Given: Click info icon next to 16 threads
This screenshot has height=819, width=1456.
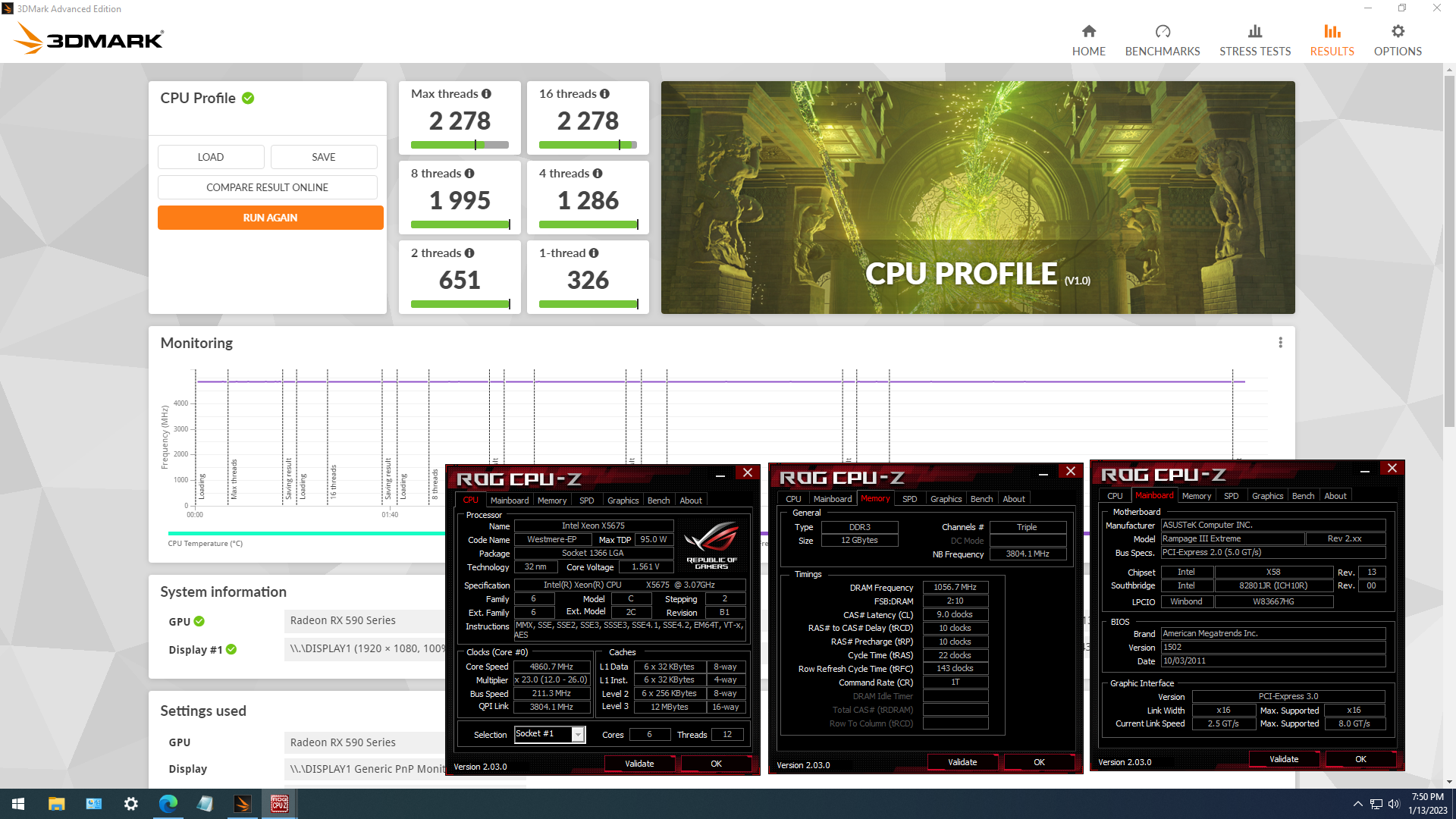Looking at the screenshot, I should pos(604,94).
